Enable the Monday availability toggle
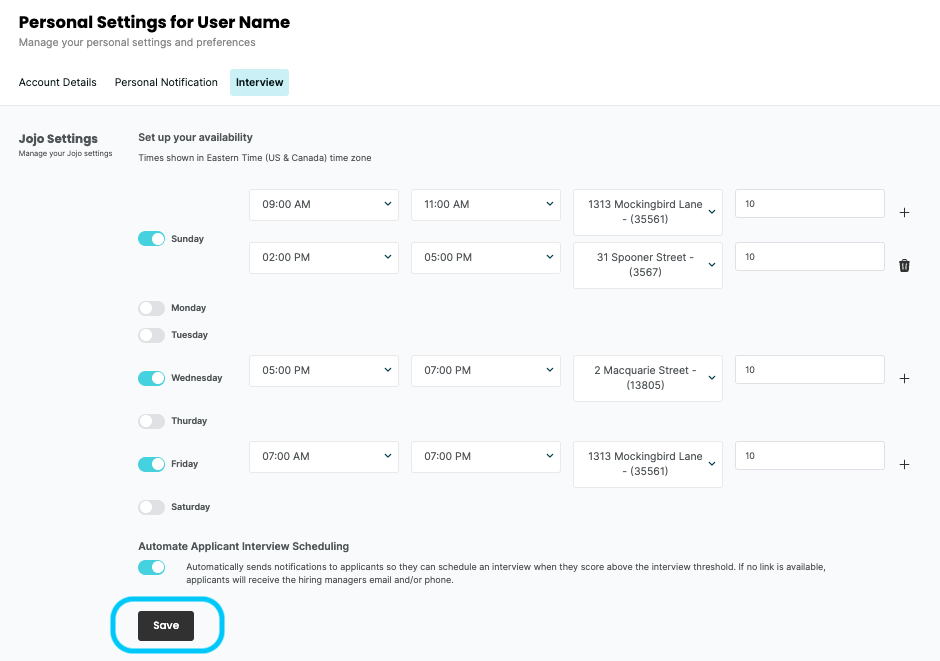The height and width of the screenshot is (661, 940). pyautogui.click(x=151, y=308)
